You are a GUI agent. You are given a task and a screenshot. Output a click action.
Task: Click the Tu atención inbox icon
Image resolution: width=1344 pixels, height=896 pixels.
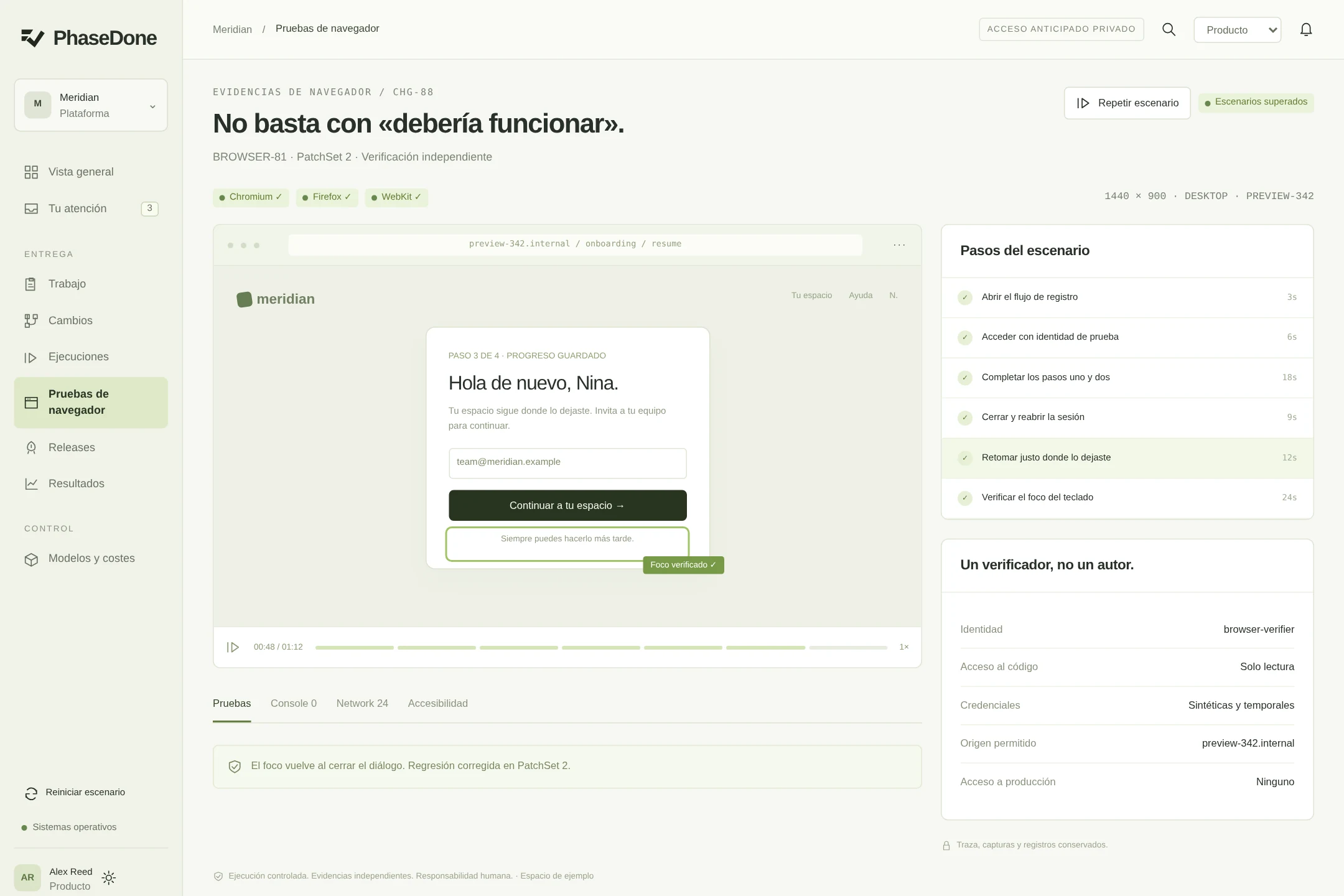31,208
